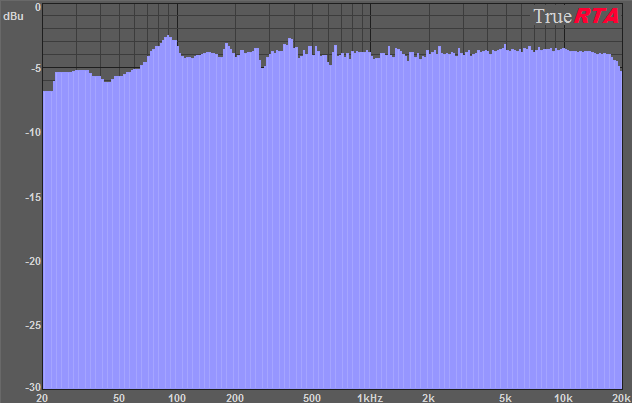This screenshot has height=403, width=632.
Task: Click the 10k frequency label
Action: point(563,398)
